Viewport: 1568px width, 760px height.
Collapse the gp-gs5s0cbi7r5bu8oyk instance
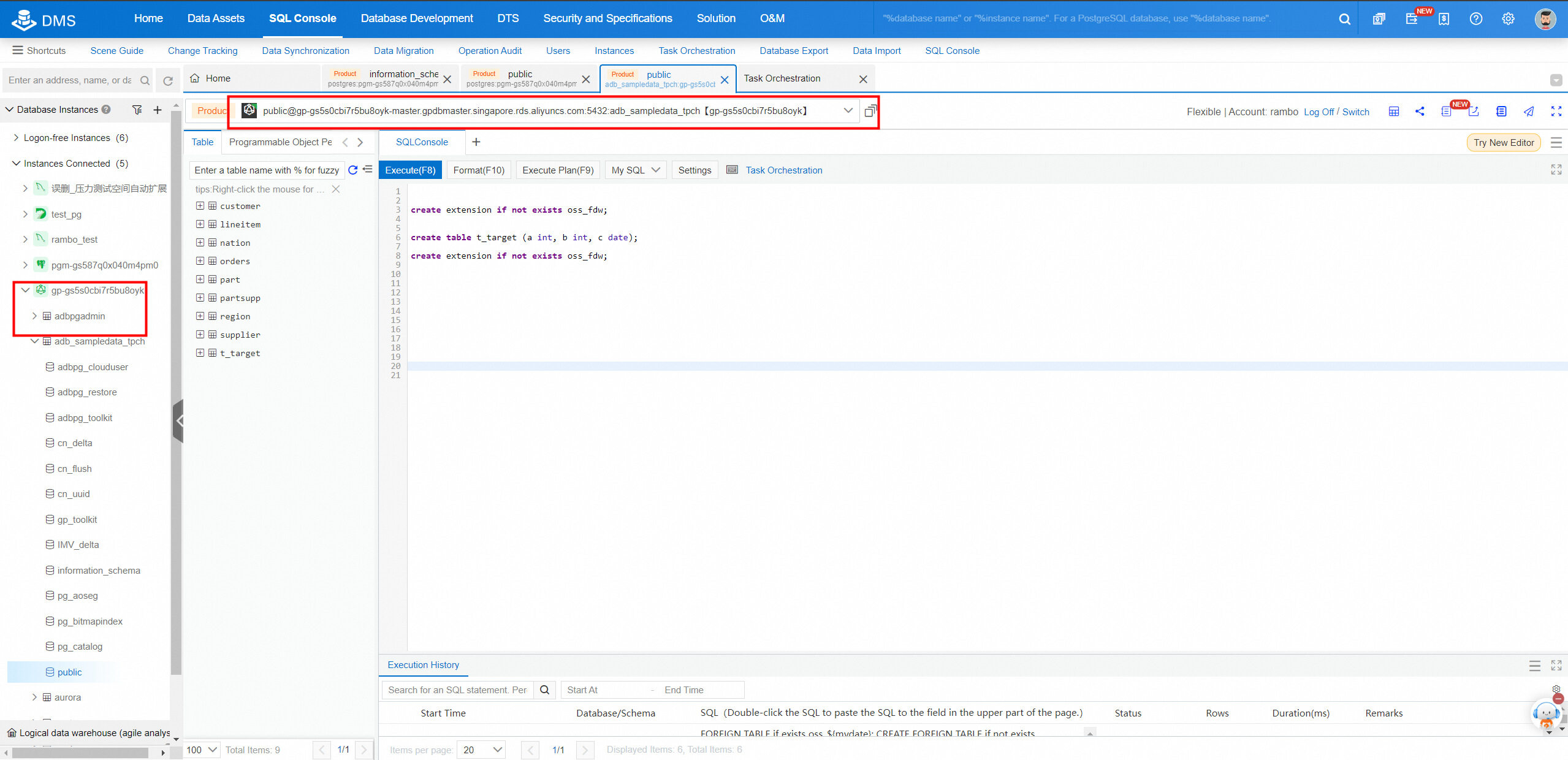click(x=25, y=291)
